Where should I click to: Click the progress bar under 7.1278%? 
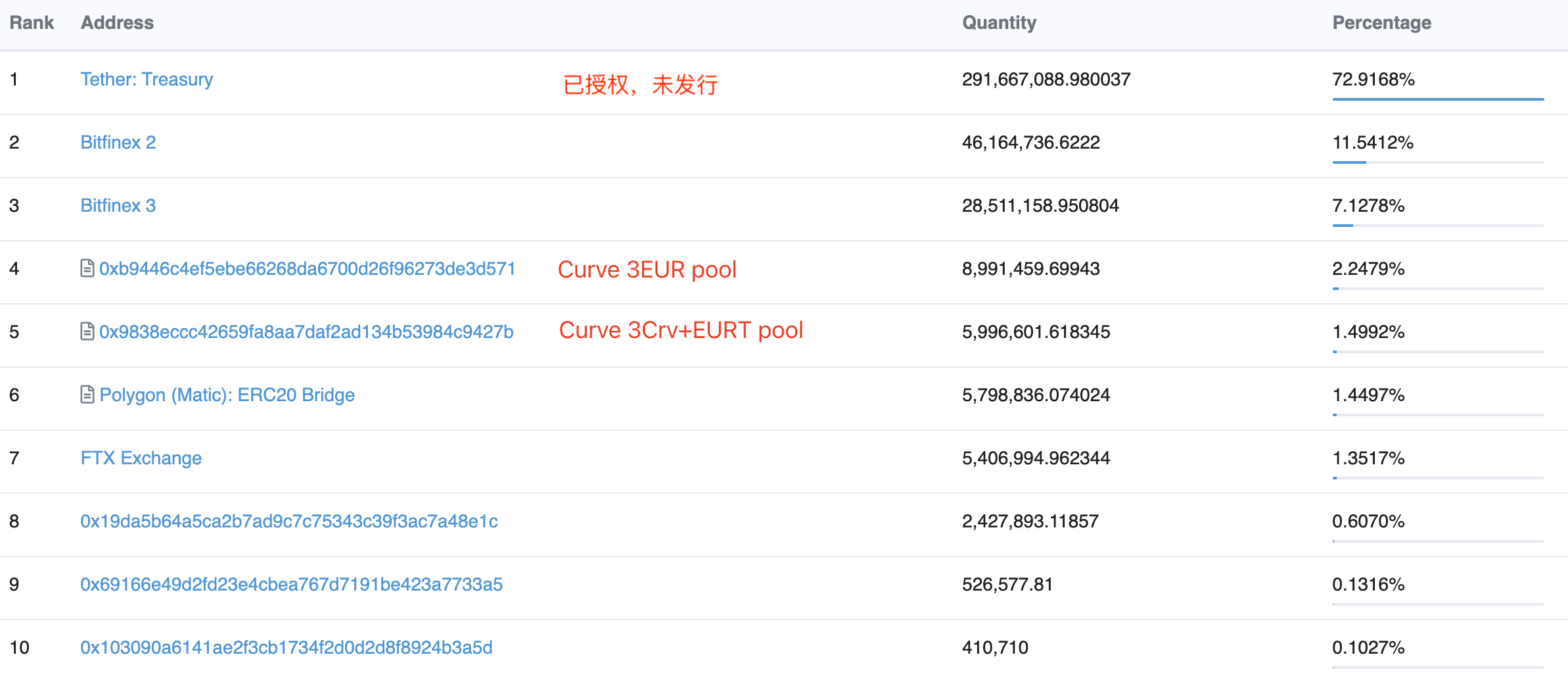(1438, 226)
